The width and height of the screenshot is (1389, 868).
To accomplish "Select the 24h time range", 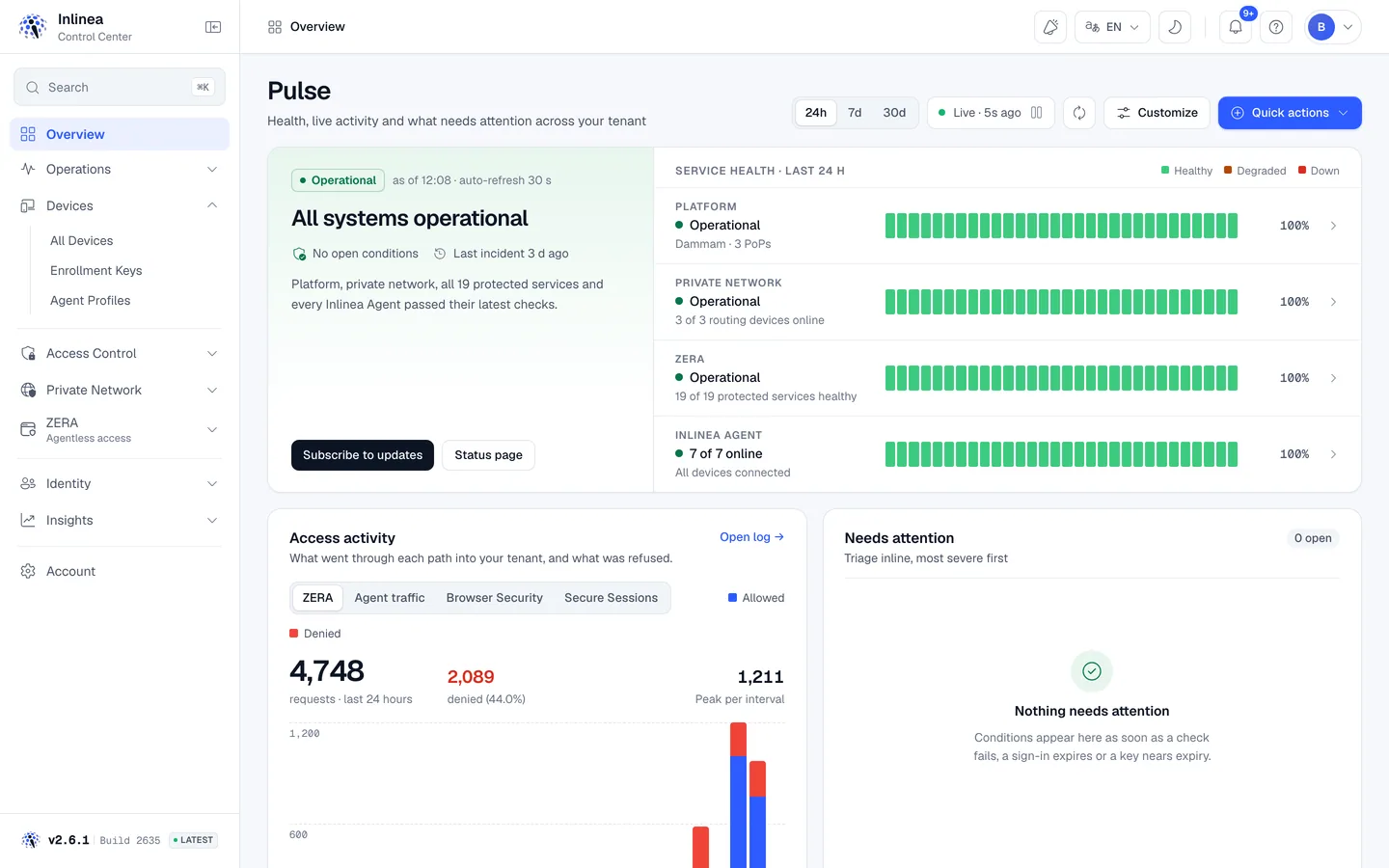I will pyautogui.click(x=816, y=113).
